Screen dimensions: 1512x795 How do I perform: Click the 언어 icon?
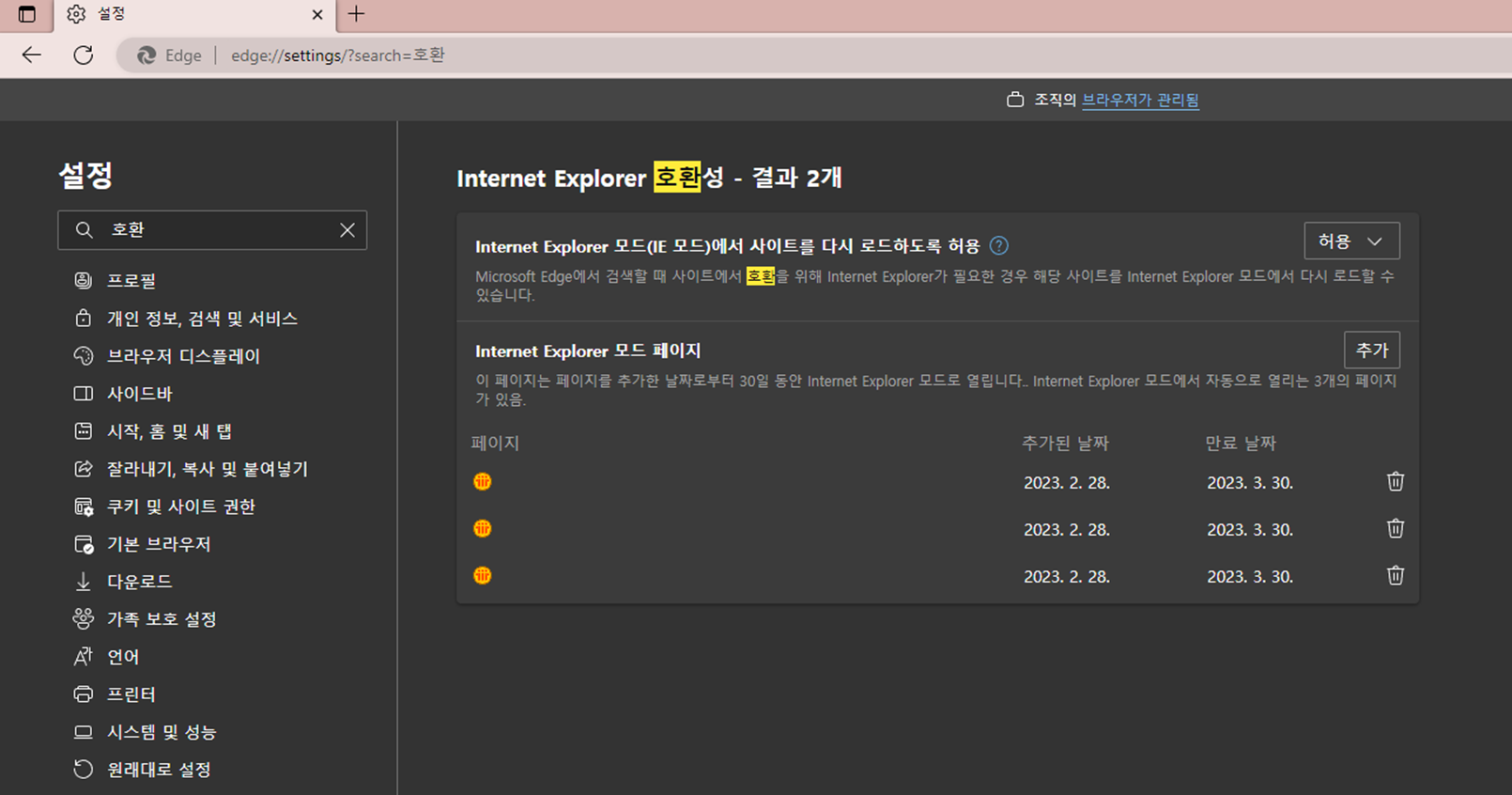pos(84,657)
